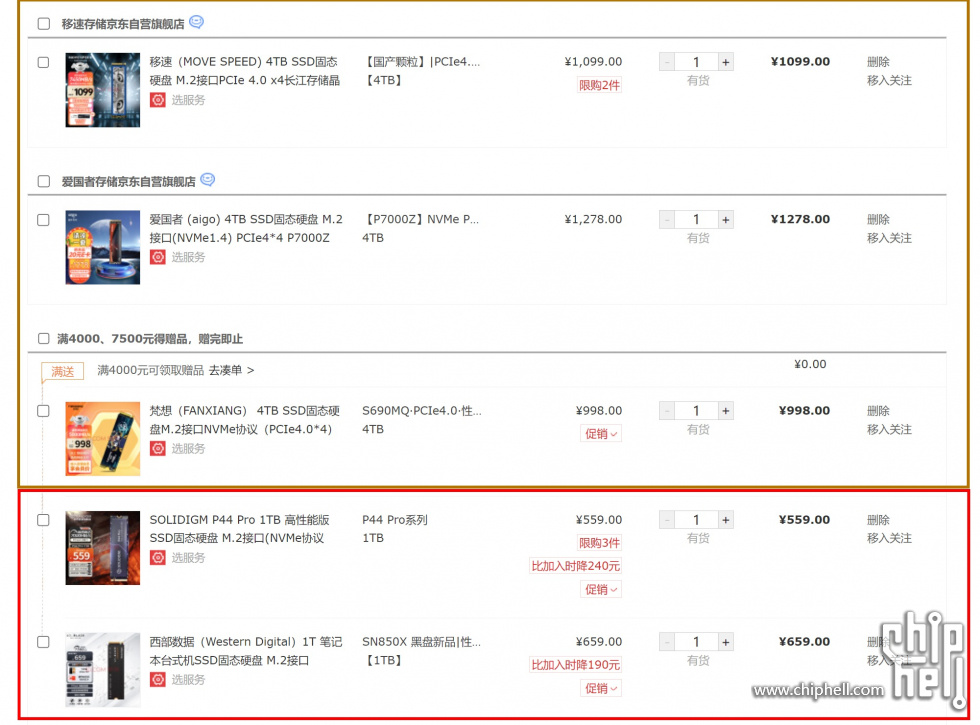
Task: Open Western Digital 1T SSD product title
Action: click(246, 651)
